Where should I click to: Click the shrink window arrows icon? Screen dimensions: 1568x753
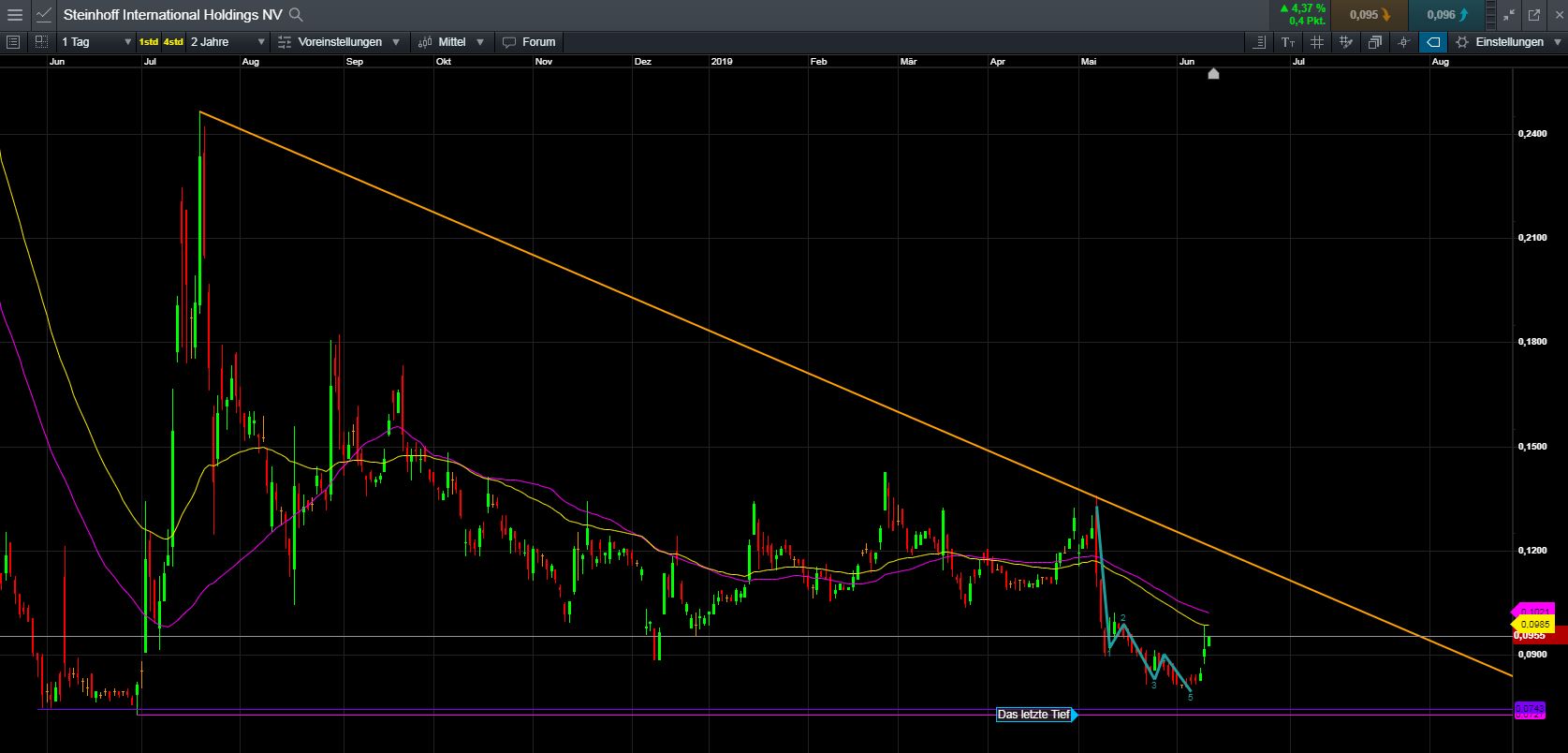pyautogui.click(x=1509, y=14)
